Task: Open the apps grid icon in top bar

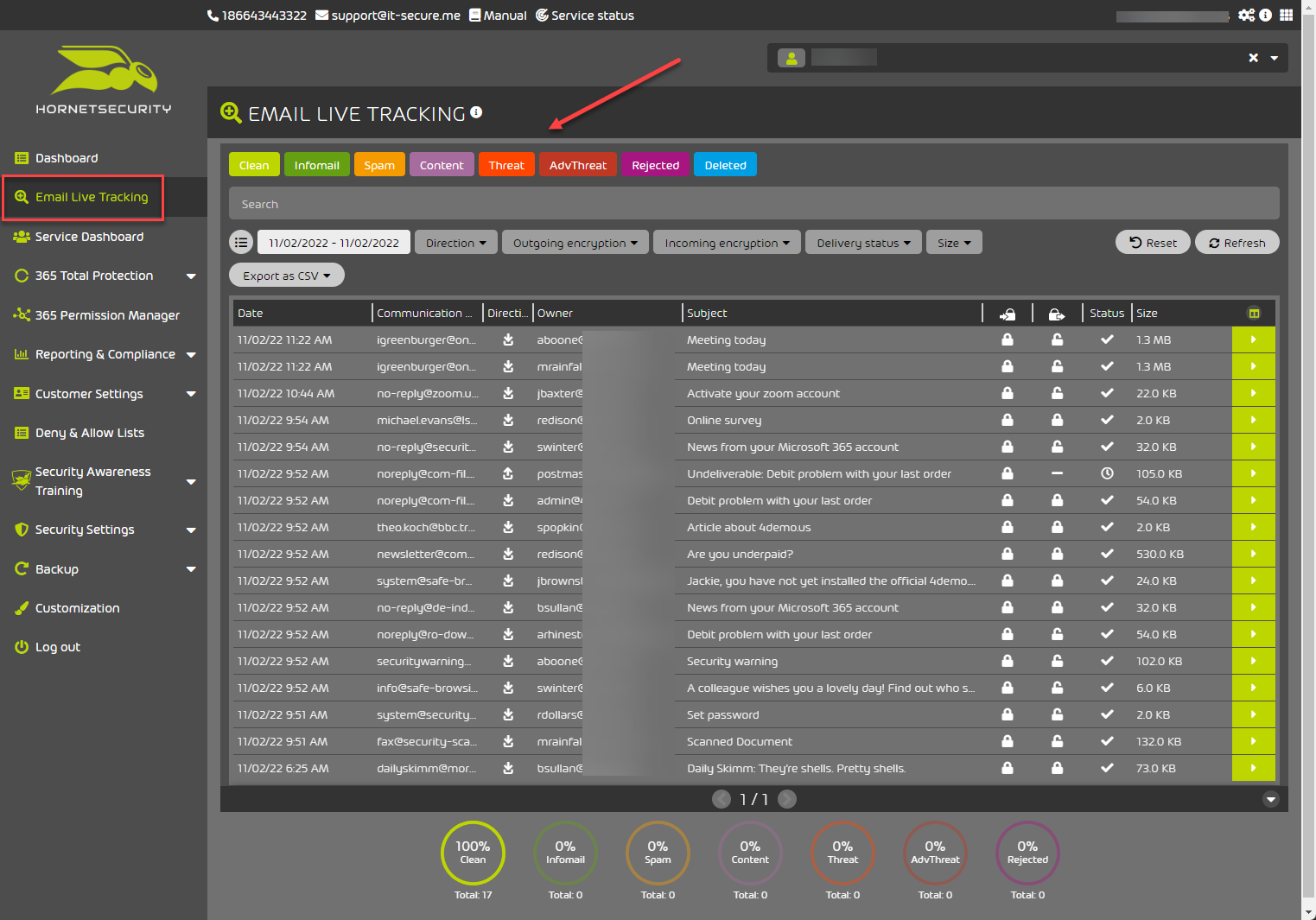Action: 1287,16
